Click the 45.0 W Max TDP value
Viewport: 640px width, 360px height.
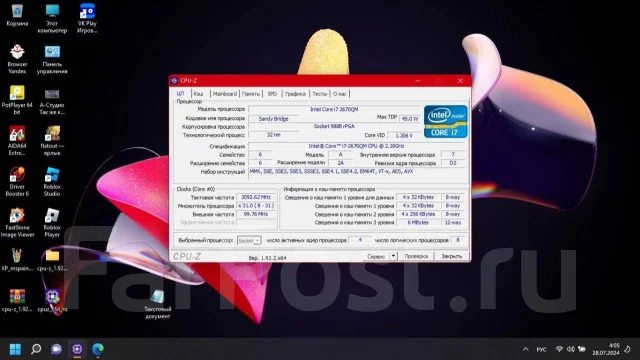click(x=409, y=119)
